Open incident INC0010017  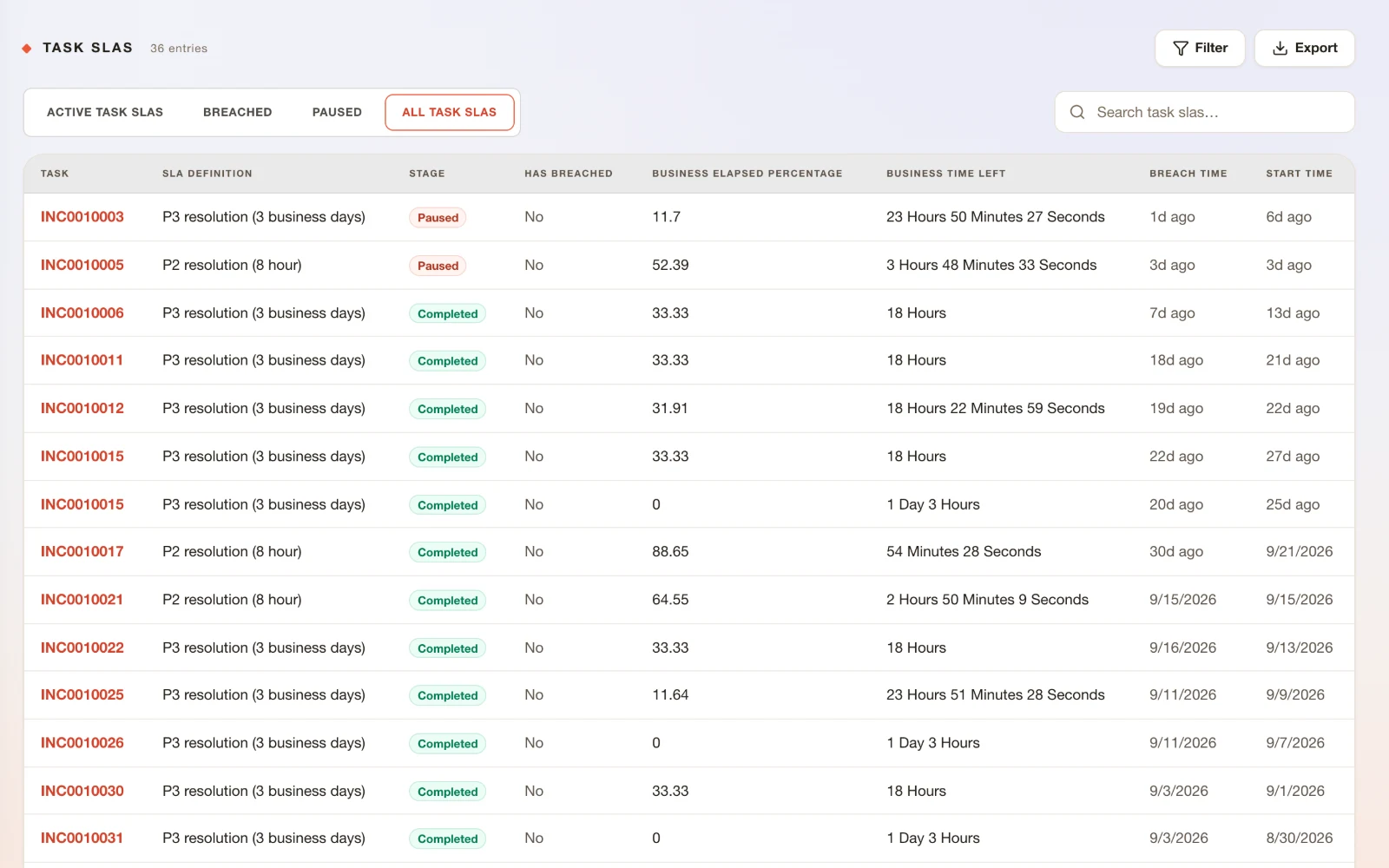(82, 551)
